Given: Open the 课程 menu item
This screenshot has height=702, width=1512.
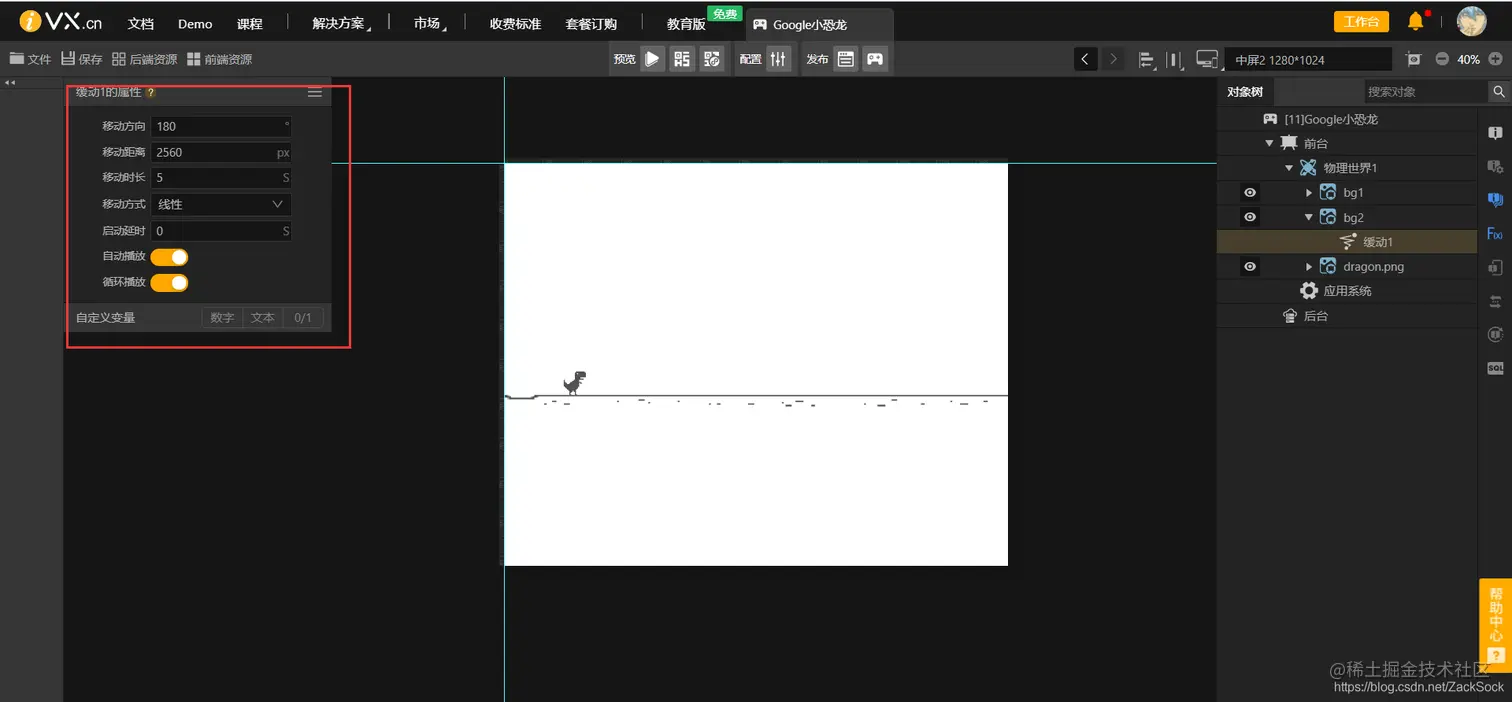Looking at the screenshot, I should [250, 24].
